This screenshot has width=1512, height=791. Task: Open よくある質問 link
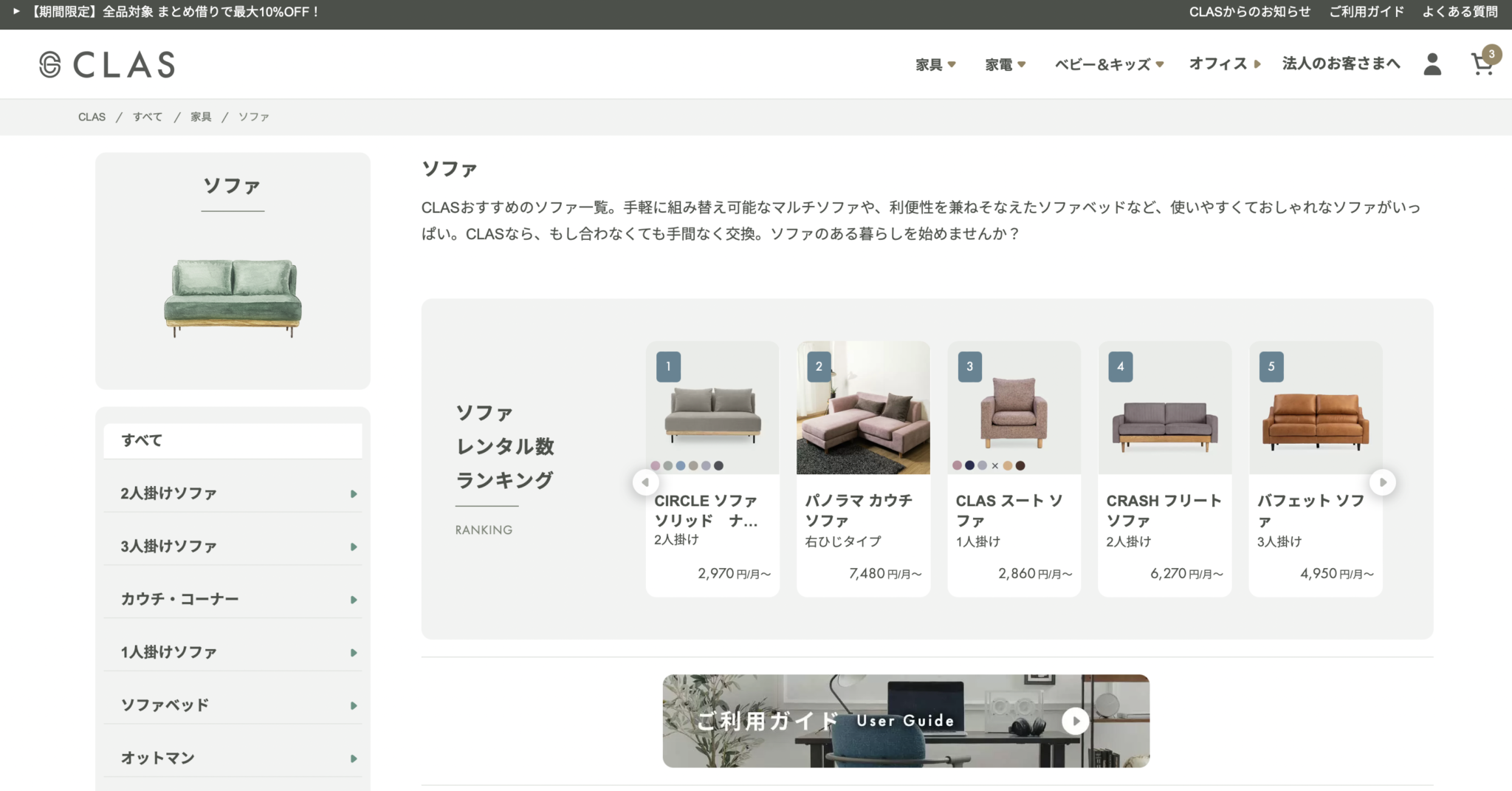(x=1460, y=12)
